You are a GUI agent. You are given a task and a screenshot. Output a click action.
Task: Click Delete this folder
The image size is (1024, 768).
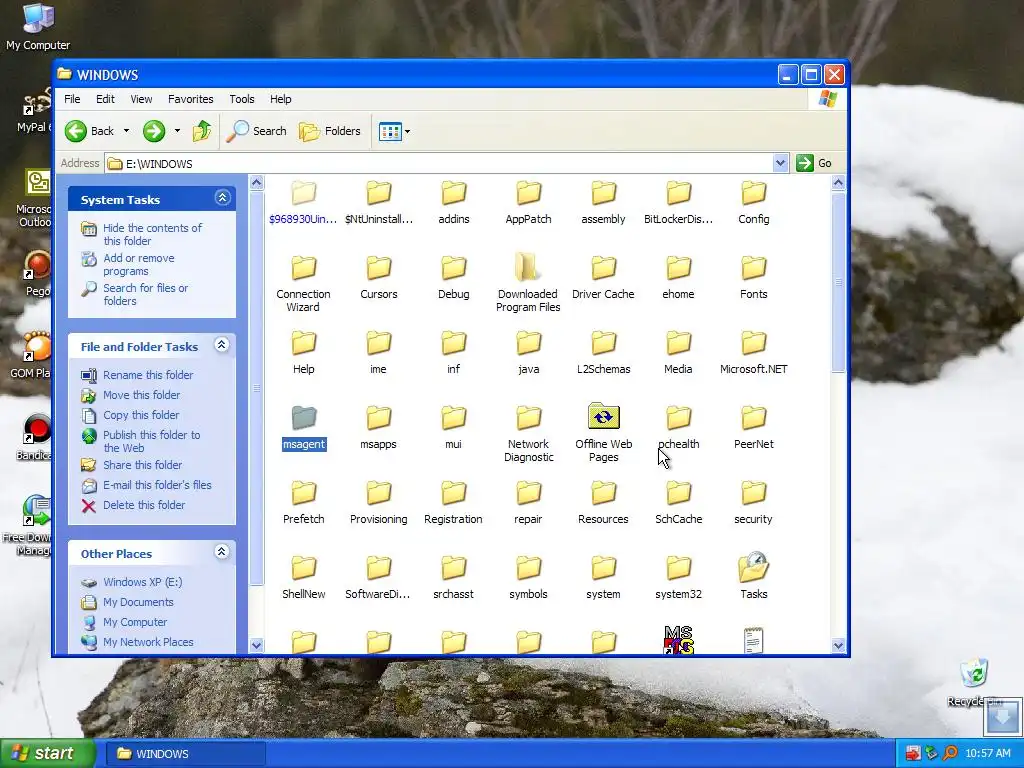point(133,505)
